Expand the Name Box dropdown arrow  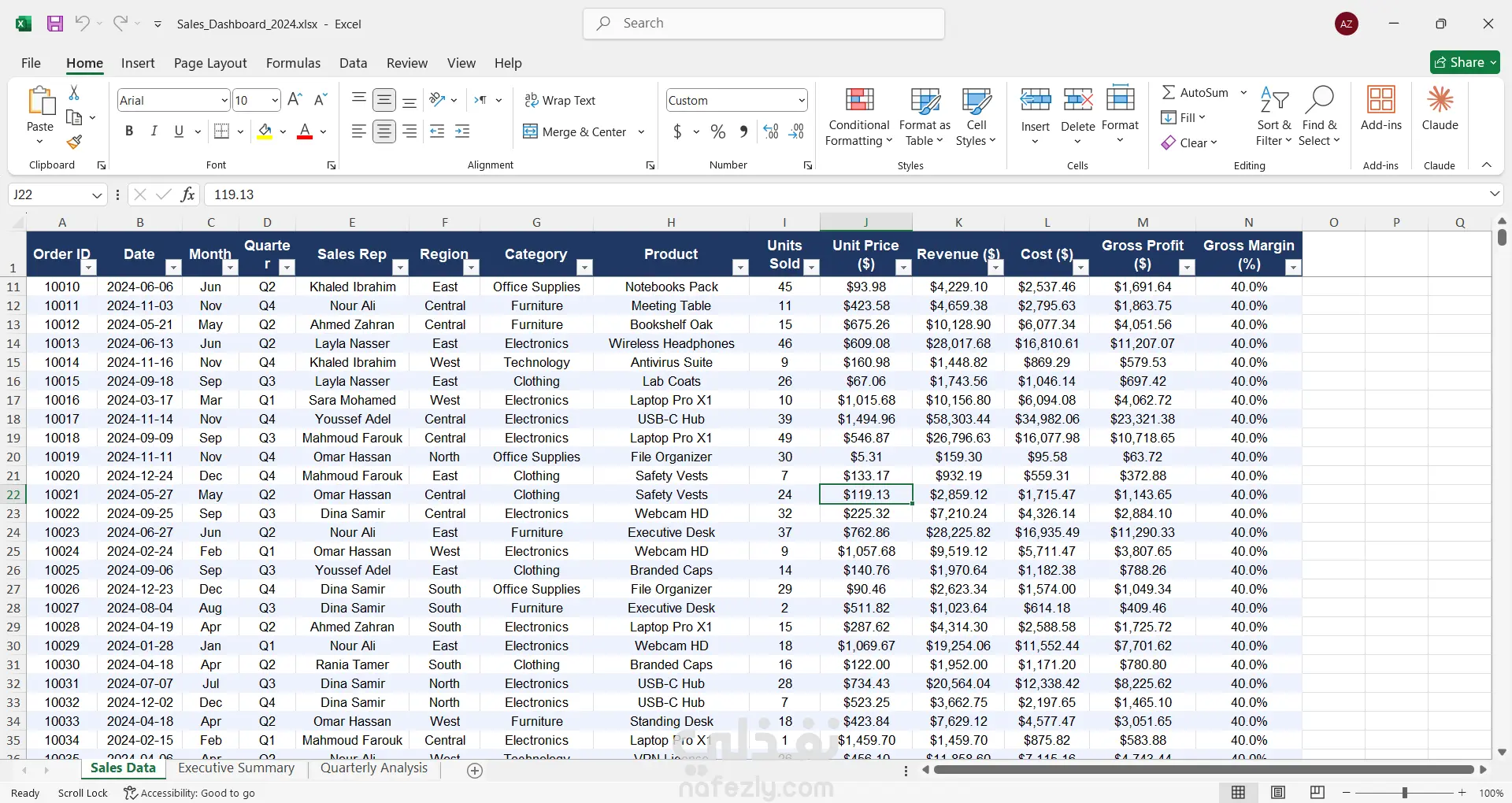coord(97,194)
